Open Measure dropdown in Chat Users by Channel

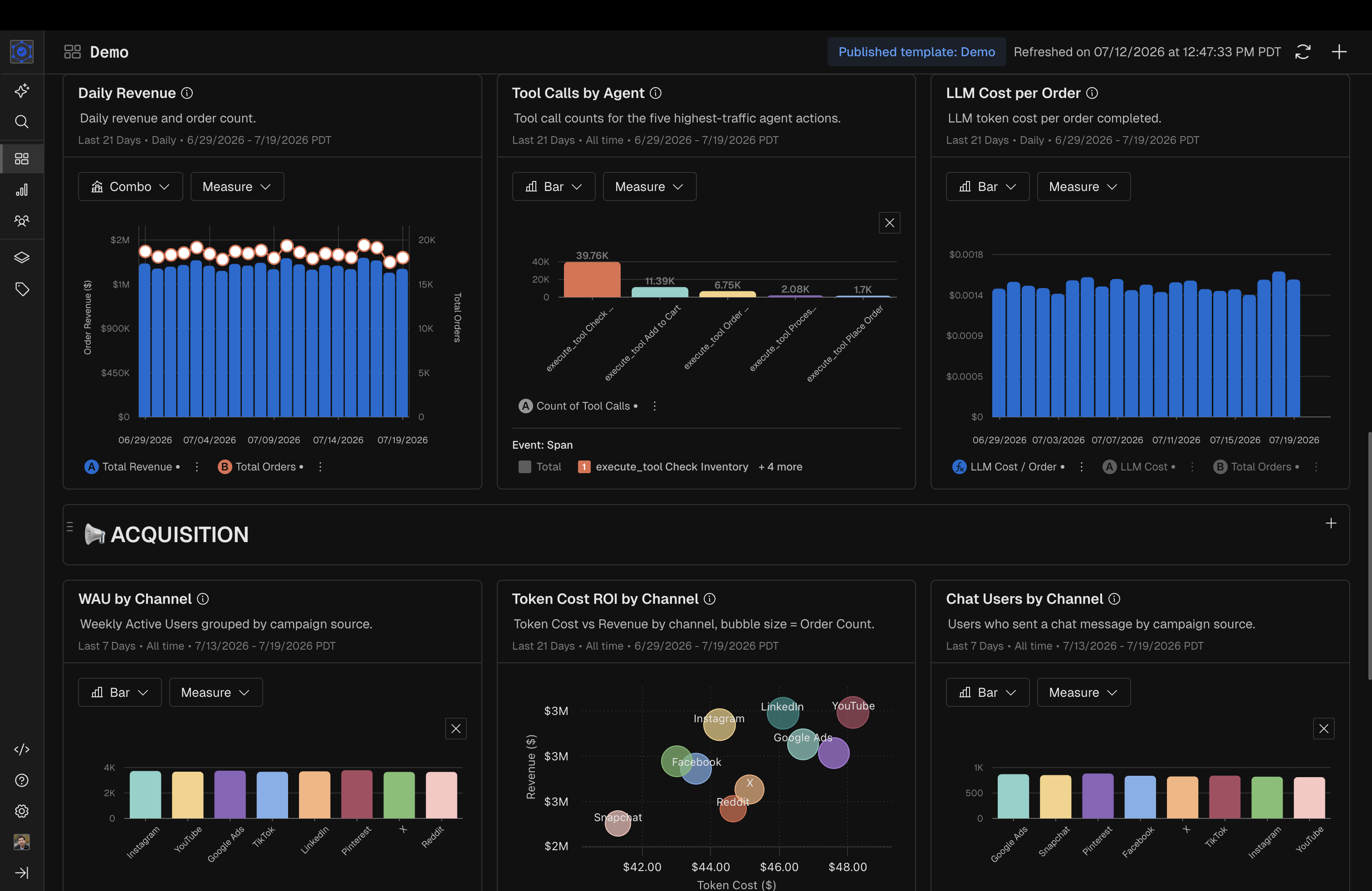[1083, 692]
